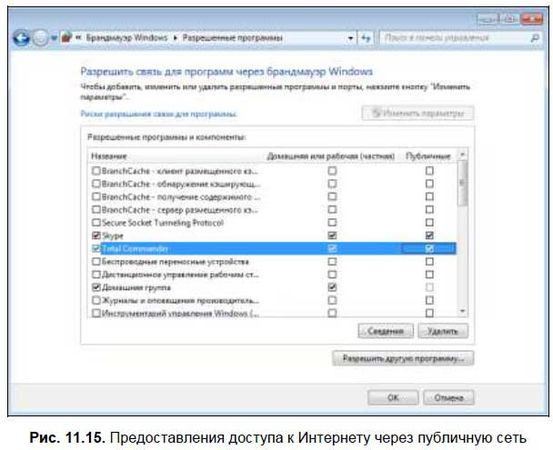Click the Удалить button

click(x=443, y=331)
